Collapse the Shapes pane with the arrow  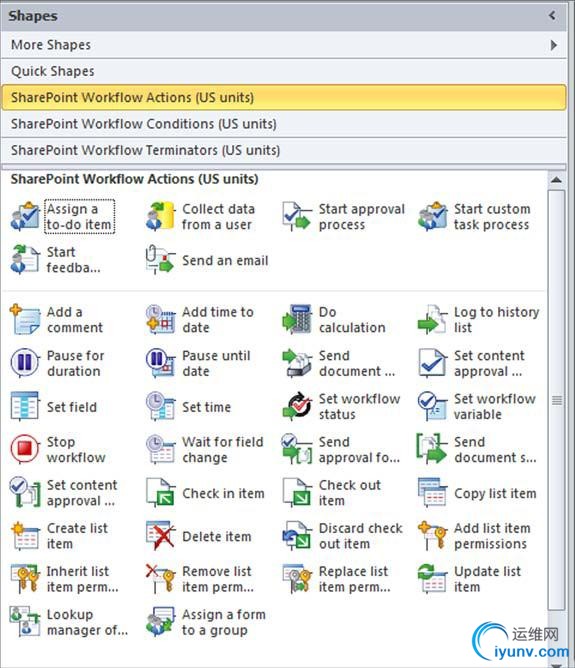click(552, 16)
